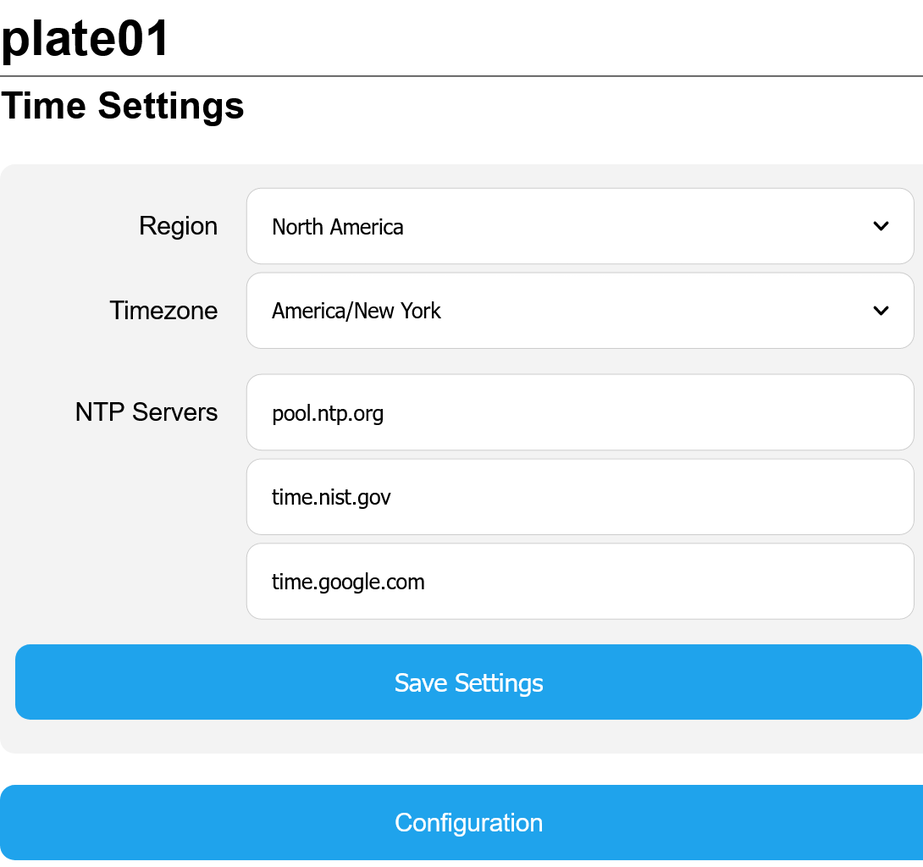Click the plate01 device heading
Screen dimensions: 923x867
[86, 38]
